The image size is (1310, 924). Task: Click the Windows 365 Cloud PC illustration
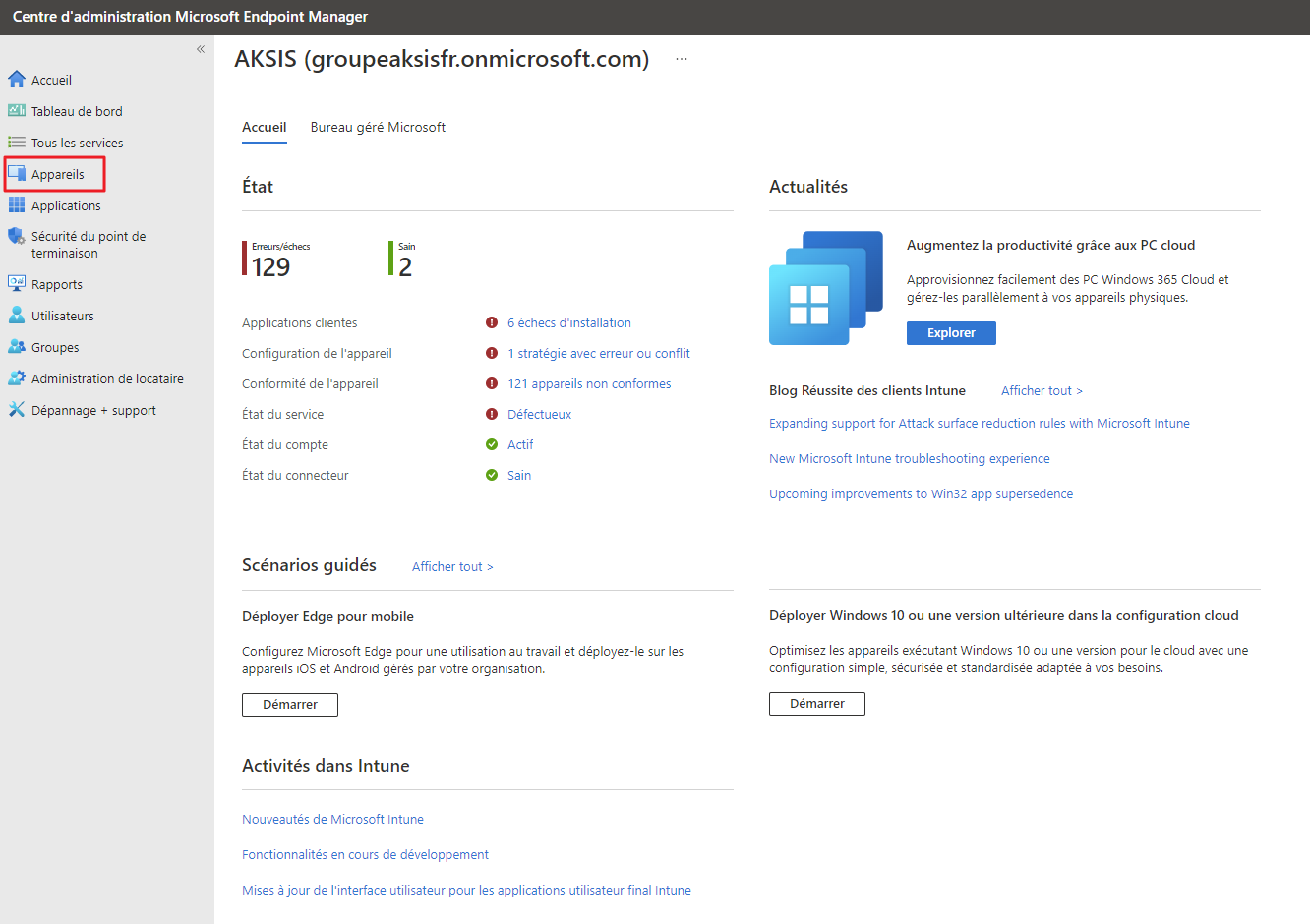pyautogui.click(x=826, y=288)
